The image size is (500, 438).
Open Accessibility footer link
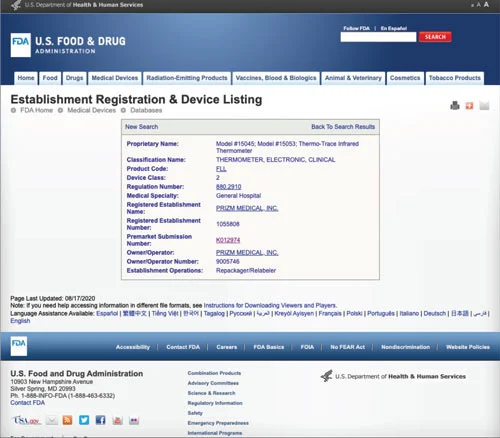133,347
